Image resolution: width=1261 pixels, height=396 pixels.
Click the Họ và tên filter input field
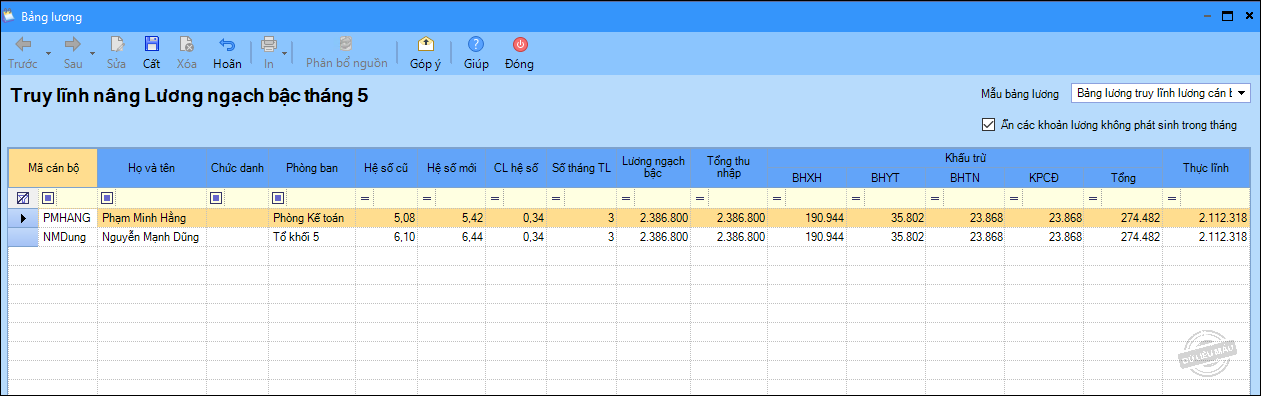coord(161,198)
